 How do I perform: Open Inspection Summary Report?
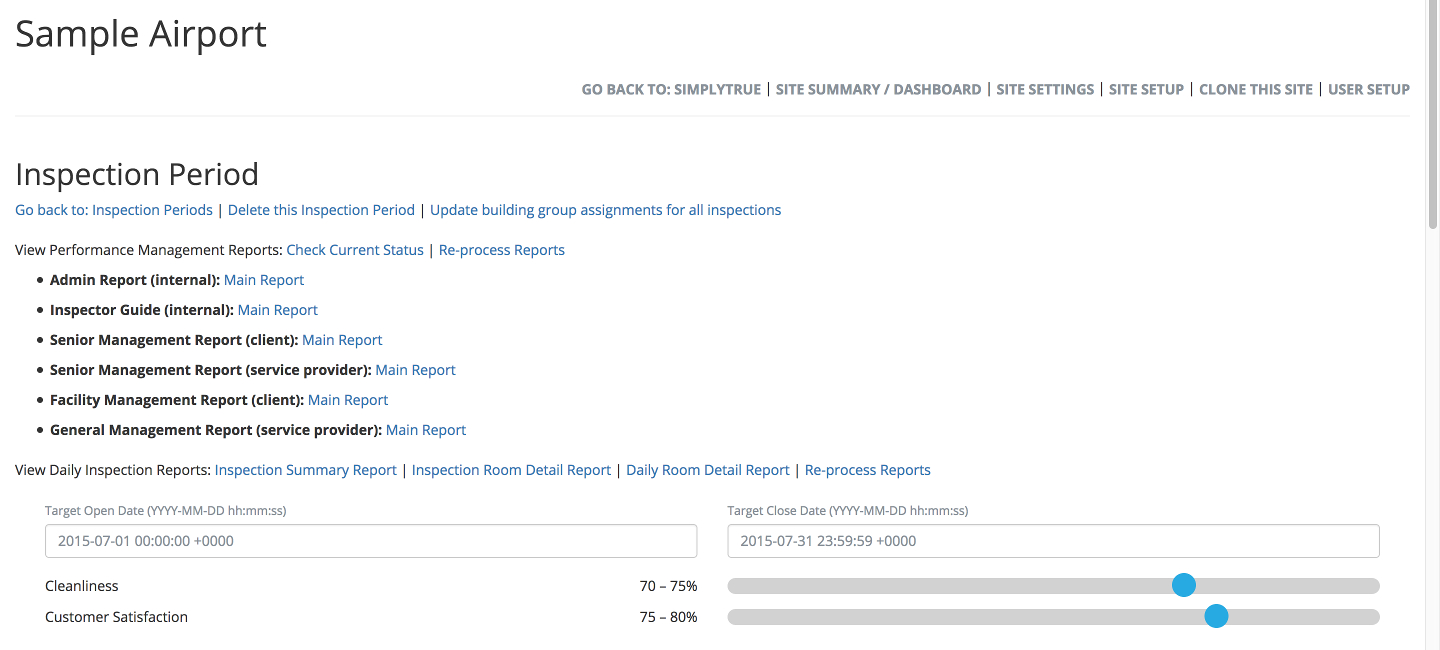coord(305,470)
